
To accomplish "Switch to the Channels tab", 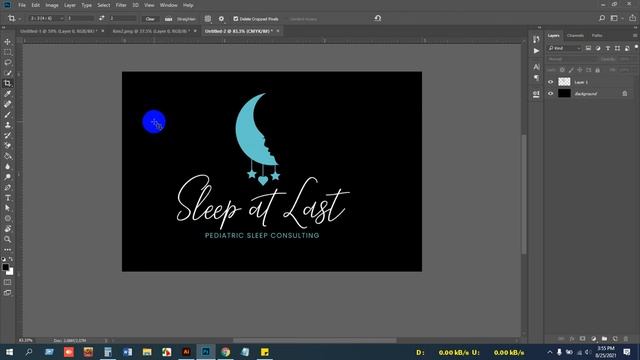I will [575, 36].
